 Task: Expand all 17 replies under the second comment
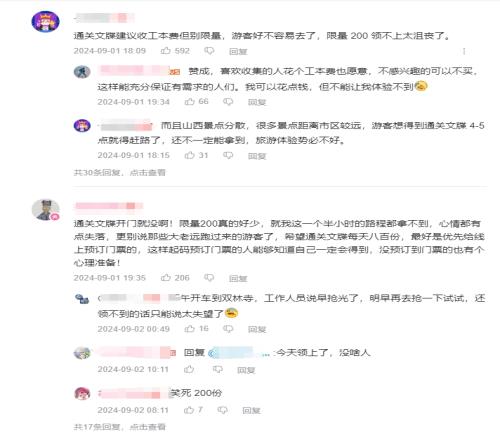click(x=119, y=427)
